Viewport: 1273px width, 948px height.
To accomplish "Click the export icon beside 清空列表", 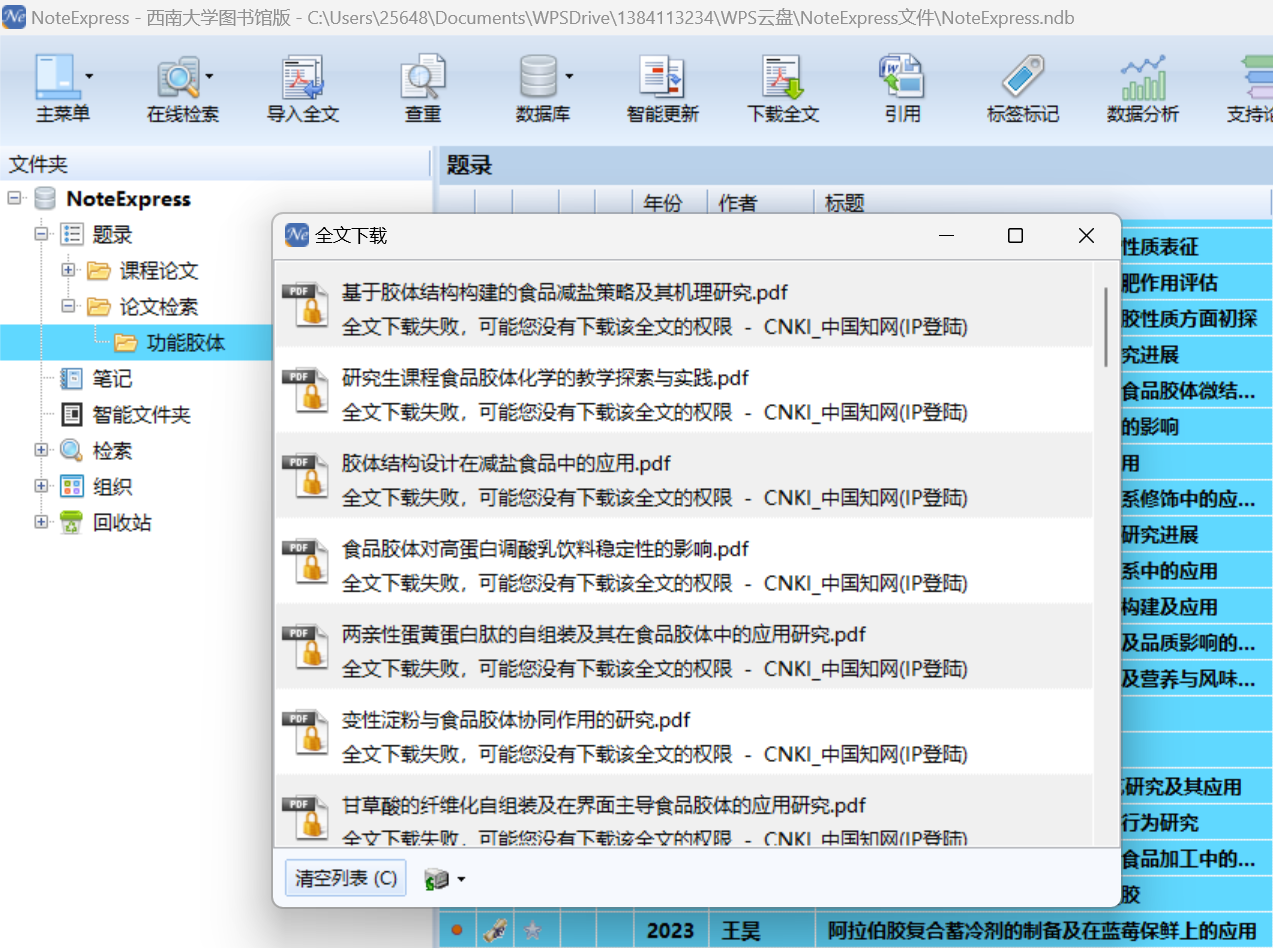I will coord(436,880).
